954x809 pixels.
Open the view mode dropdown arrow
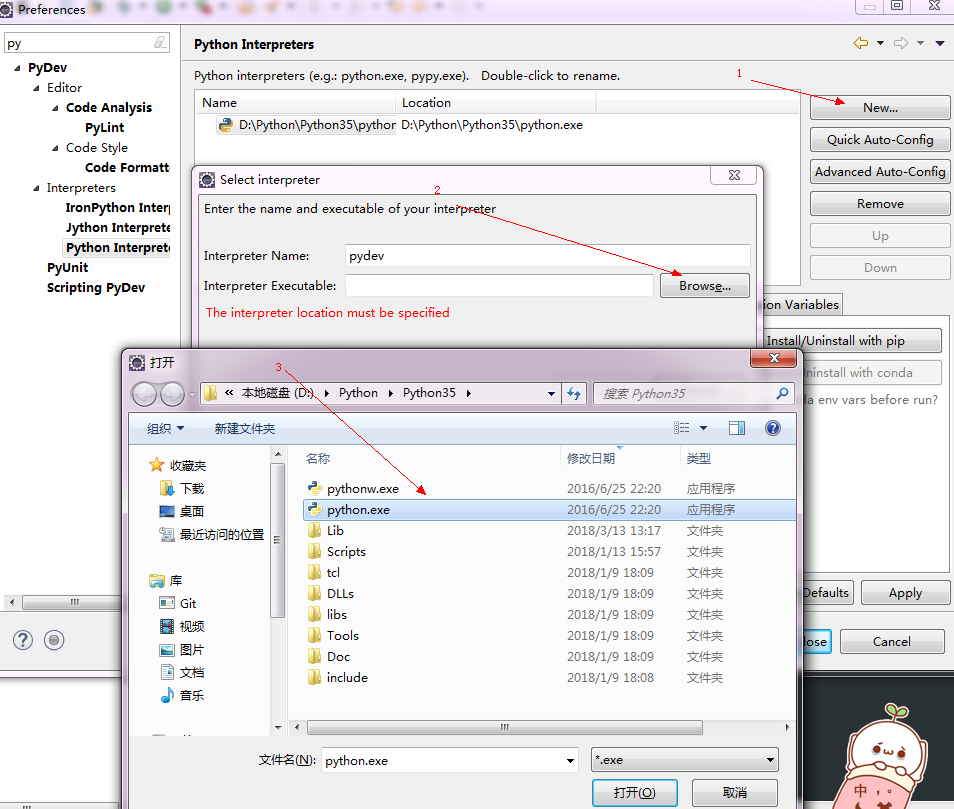coord(703,428)
